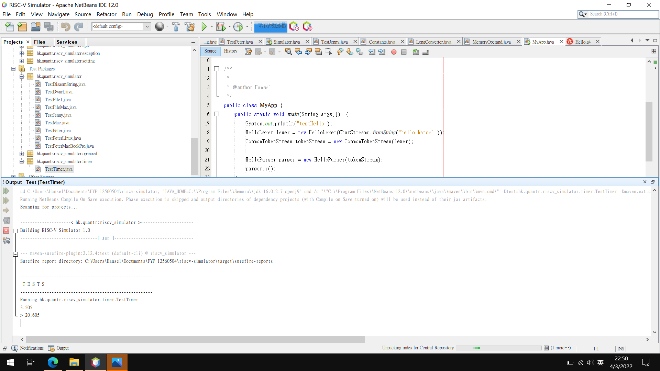Image resolution: width=660 pixels, height=371 pixels.
Task: Select the TestTimer.java file in Projects tree
Action: [59, 169]
